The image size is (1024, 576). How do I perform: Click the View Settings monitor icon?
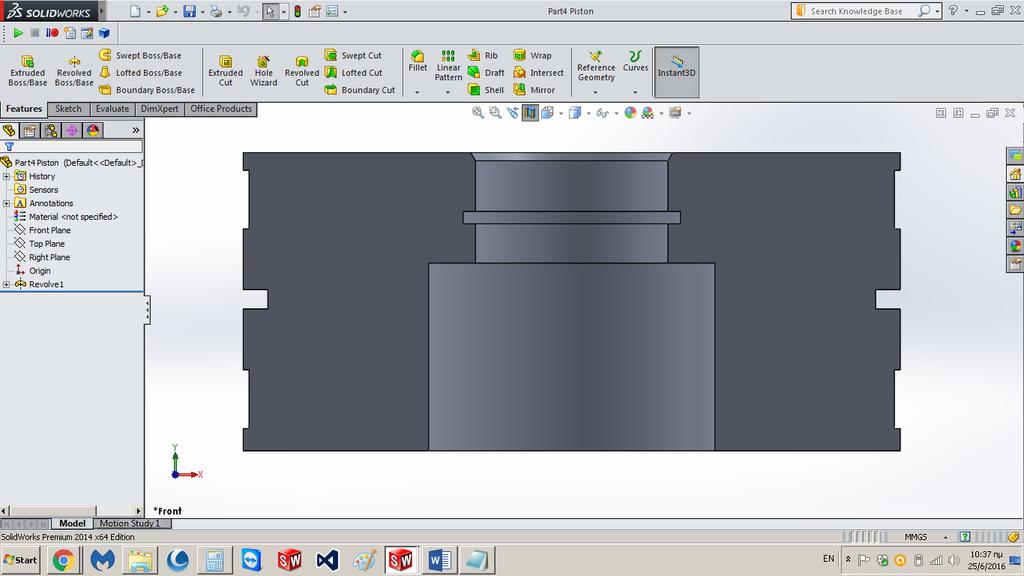(675, 113)
